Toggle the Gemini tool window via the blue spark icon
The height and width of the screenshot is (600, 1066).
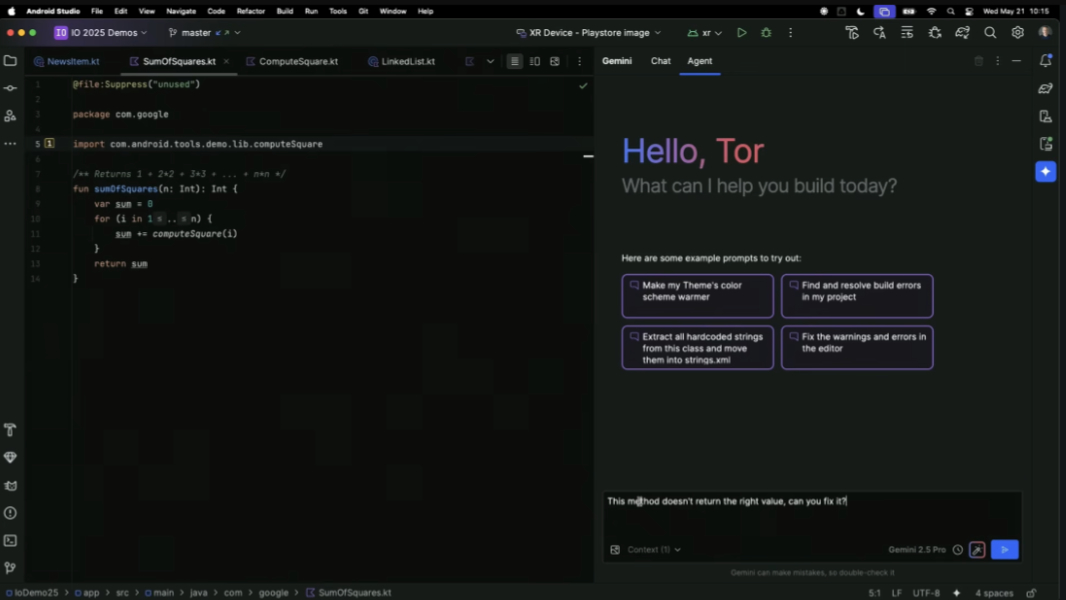pyautogui.click(x=1046, y=171)
